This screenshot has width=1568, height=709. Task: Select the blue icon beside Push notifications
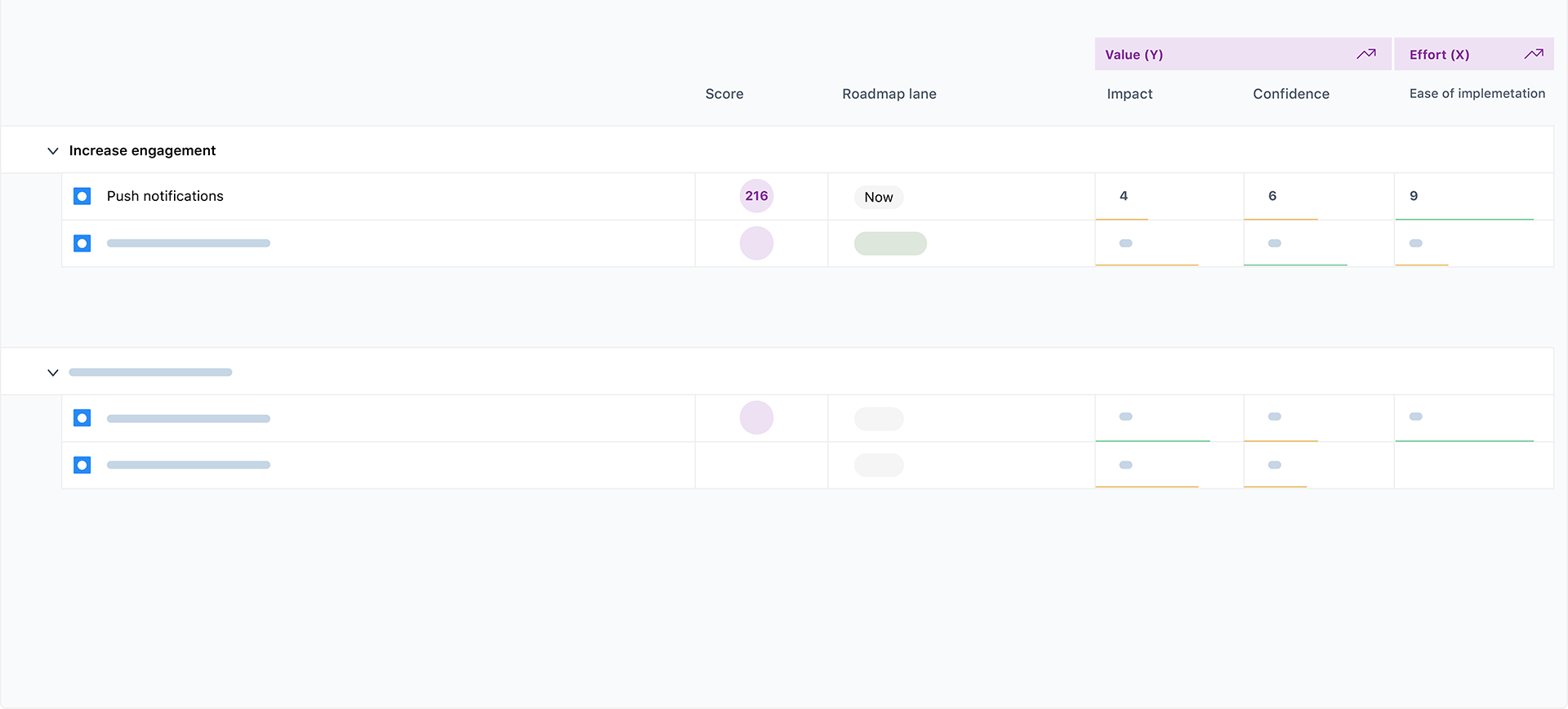82,196
